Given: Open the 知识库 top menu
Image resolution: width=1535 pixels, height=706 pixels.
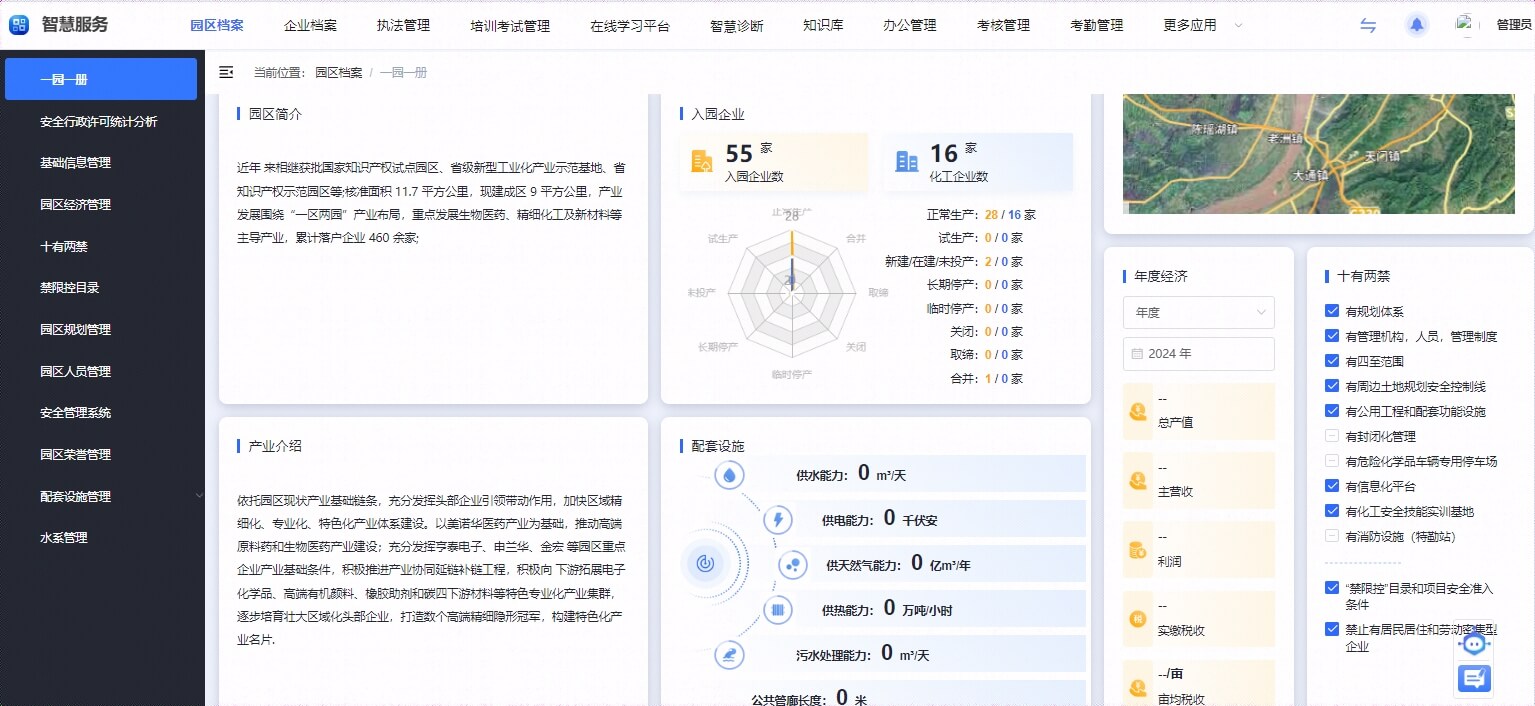Looking at the screenshot, I should tap(823, 26).
